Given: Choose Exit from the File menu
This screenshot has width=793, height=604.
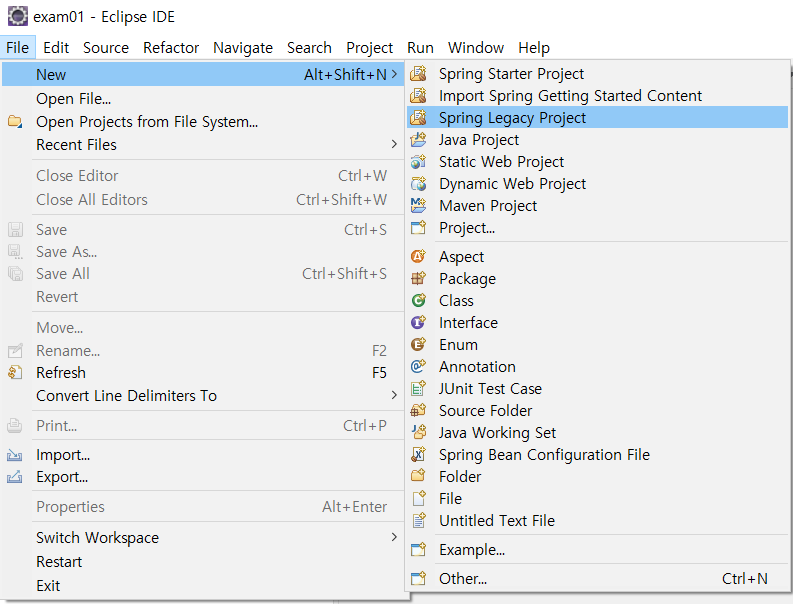Looking at the screenshot, I should [x=203, y=585].
